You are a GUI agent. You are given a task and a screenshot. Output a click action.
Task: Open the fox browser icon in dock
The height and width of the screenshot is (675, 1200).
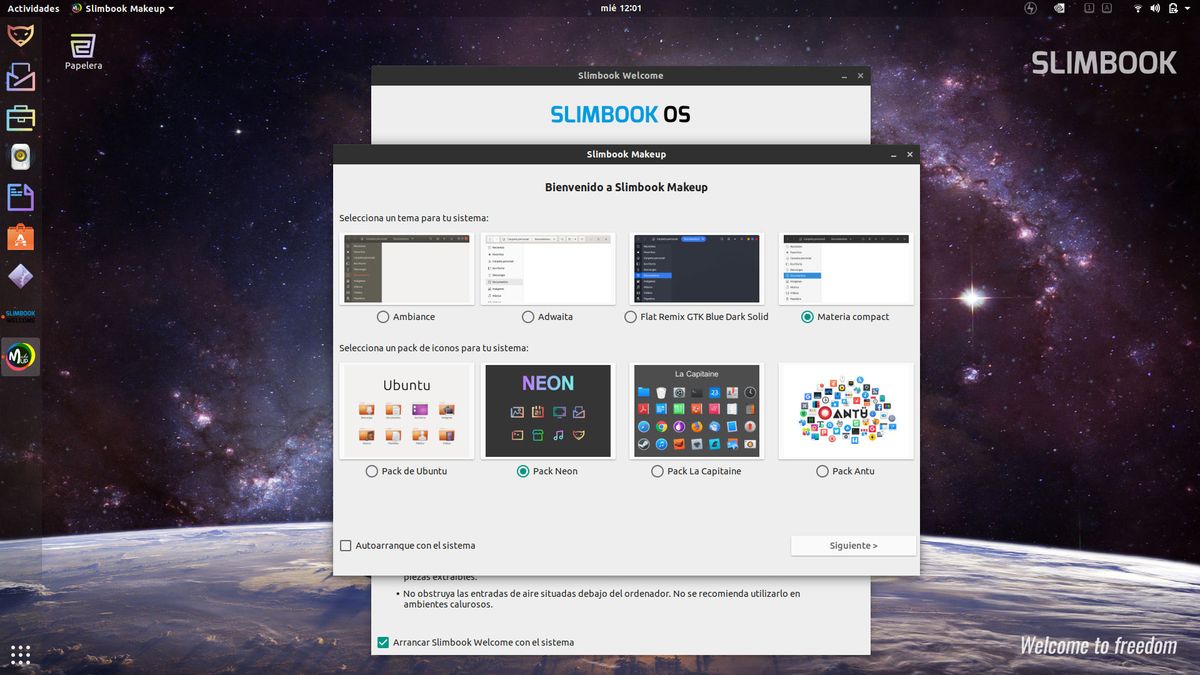pos(20,36)
